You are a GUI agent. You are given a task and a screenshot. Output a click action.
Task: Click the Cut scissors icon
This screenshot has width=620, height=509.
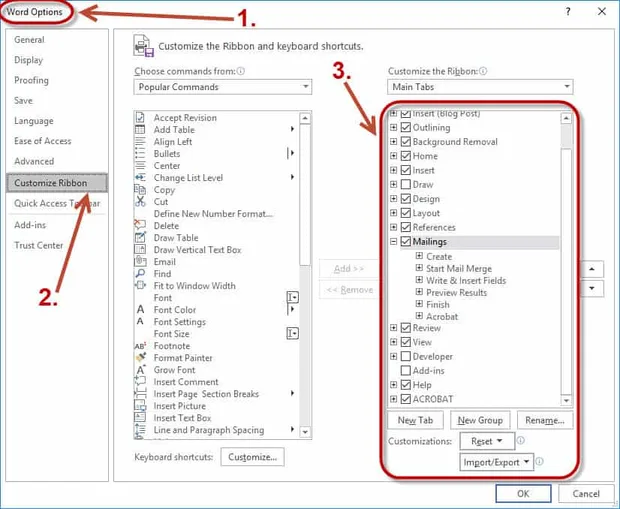tap(140, 201)
